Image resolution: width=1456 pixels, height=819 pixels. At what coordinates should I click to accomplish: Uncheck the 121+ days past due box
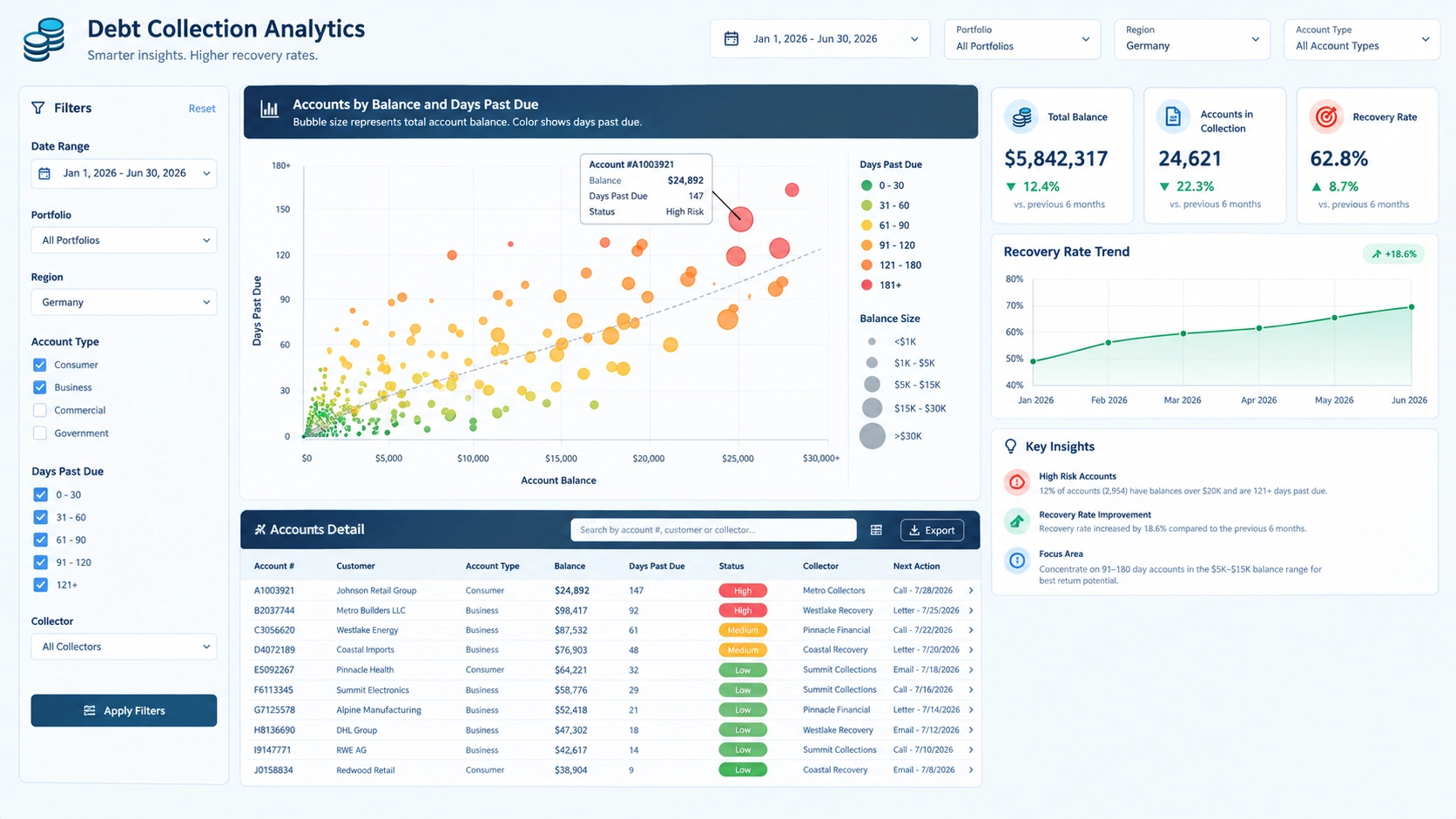click(x=40, y=585)
